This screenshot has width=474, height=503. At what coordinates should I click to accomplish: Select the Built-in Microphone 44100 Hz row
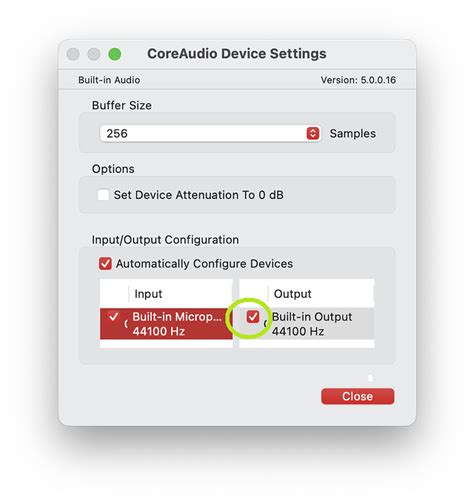(166, 324)
